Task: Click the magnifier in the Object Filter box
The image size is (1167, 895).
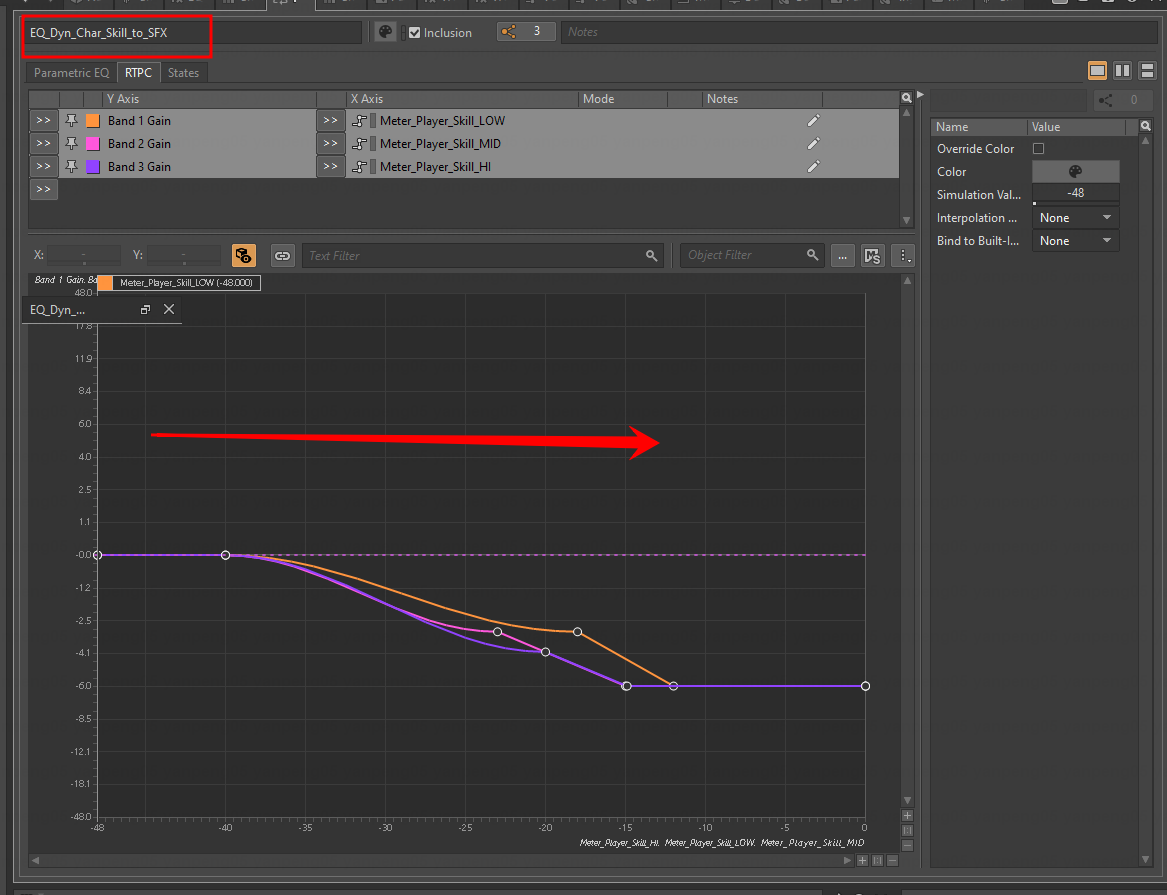Action: [x=812, y=255]
